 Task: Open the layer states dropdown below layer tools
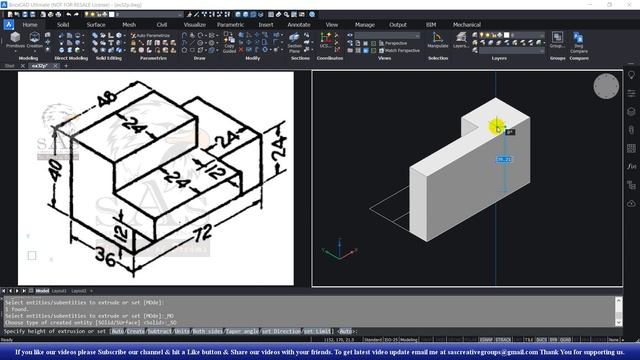coord(511,51)
